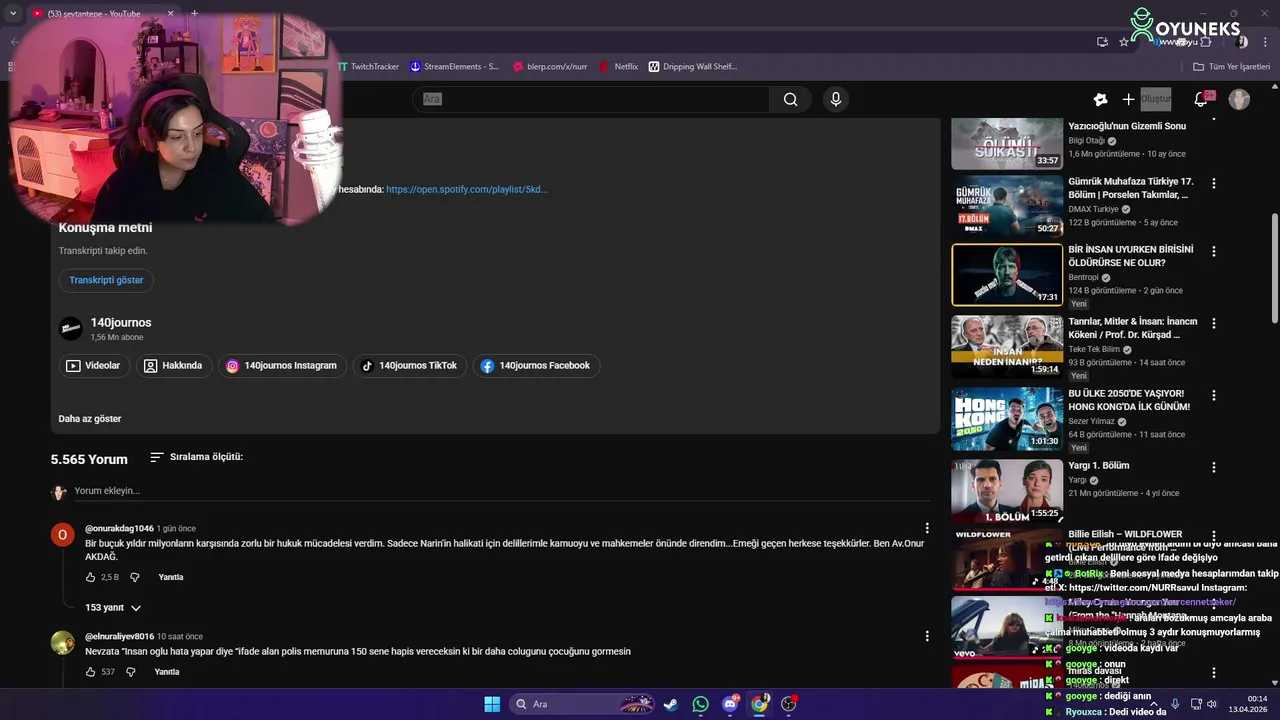The height and width of the screenshot is (720, 1280).
Task: Open more options for Hong Kong video
Action: 1214,396
